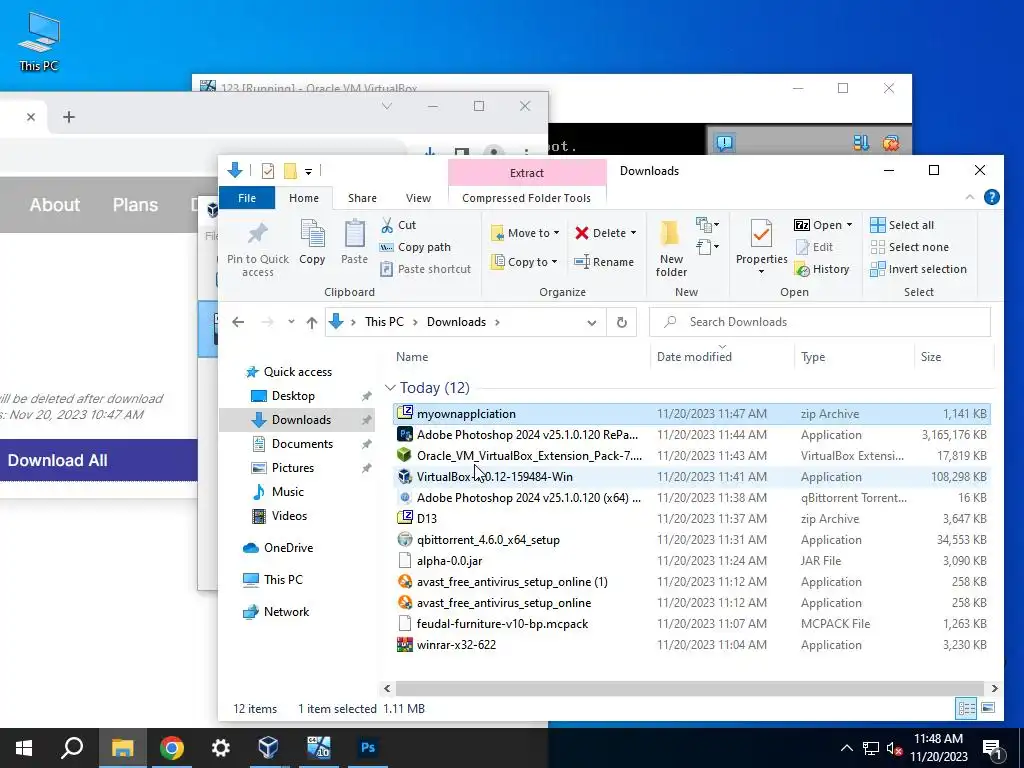Switch to Details view layout icon

[x=966, y=708]
